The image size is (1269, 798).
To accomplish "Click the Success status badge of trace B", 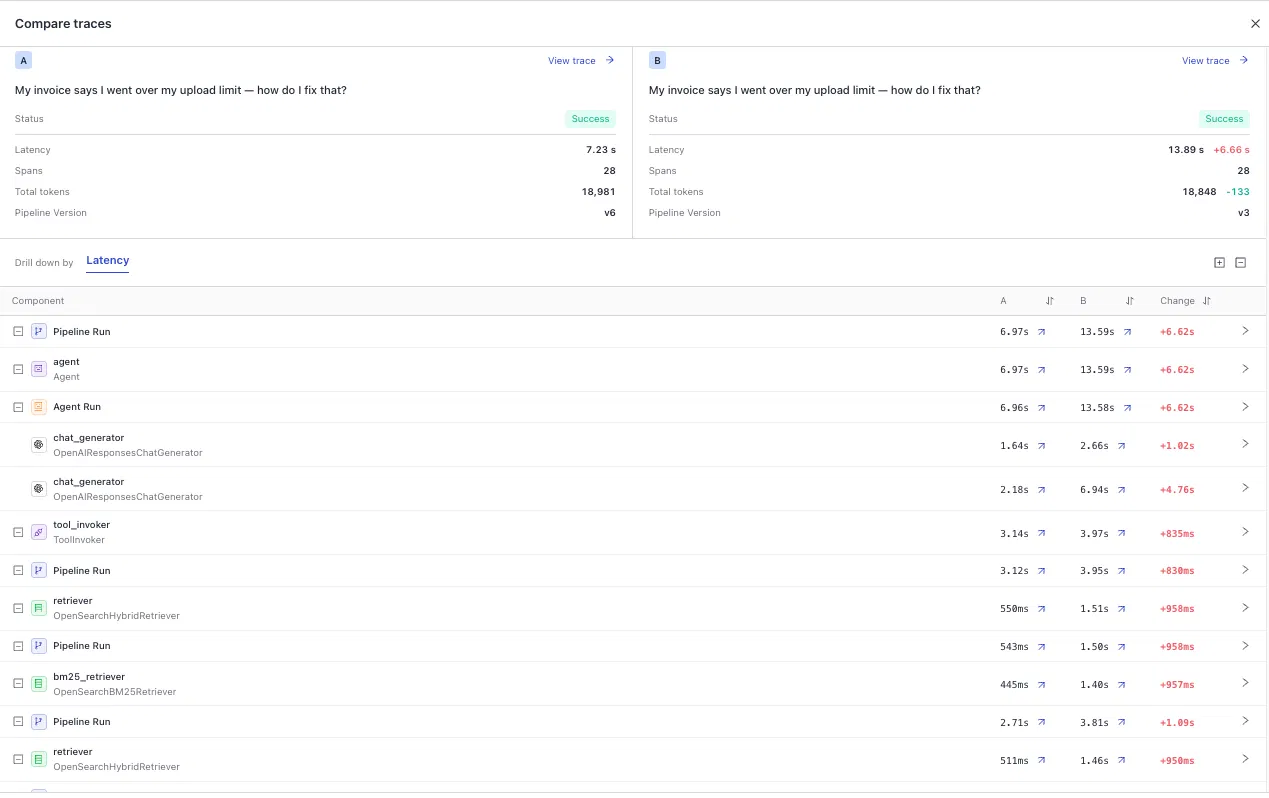I will pos(1224,119).
